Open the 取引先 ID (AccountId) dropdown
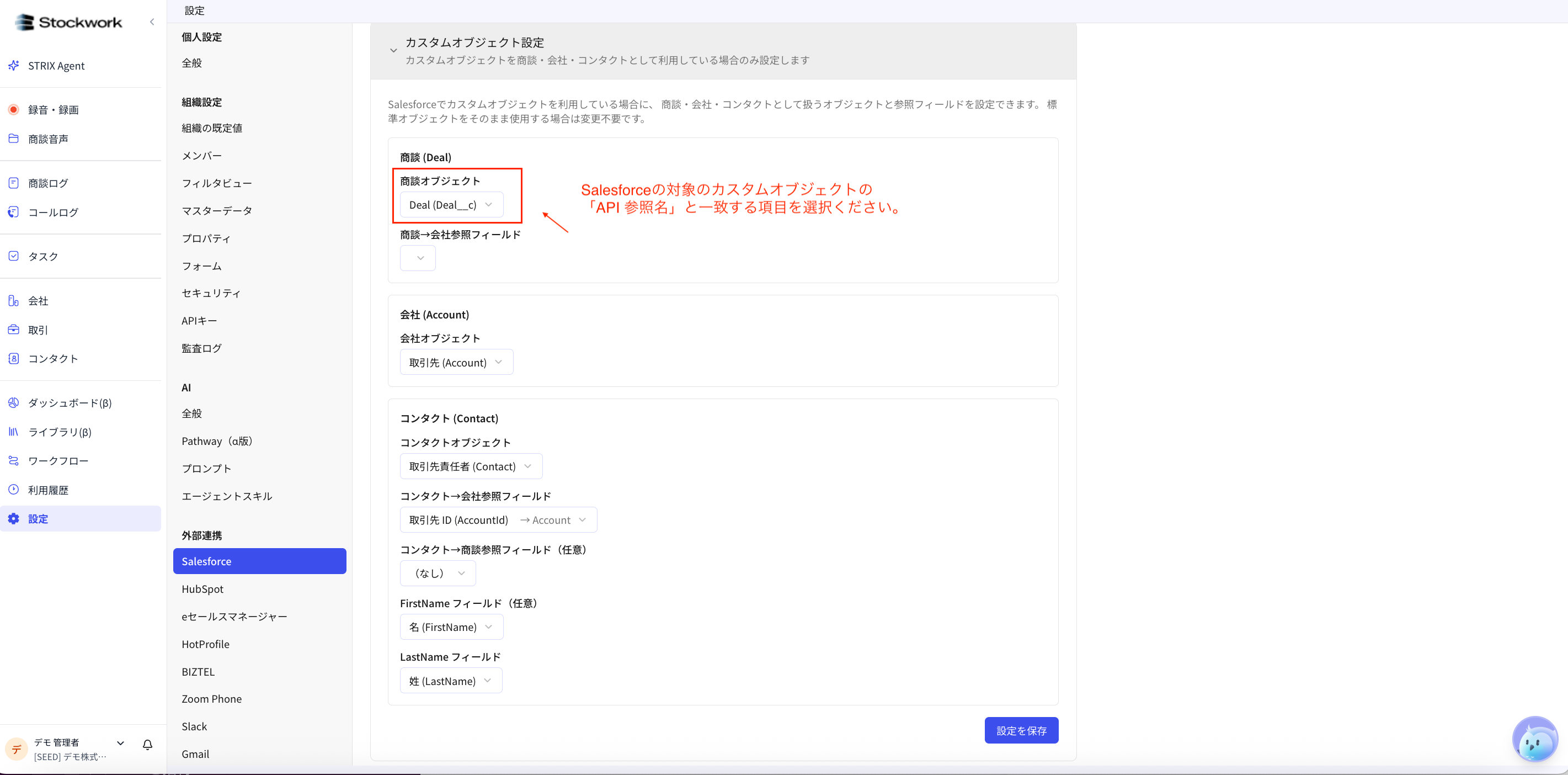 [498, 520]
